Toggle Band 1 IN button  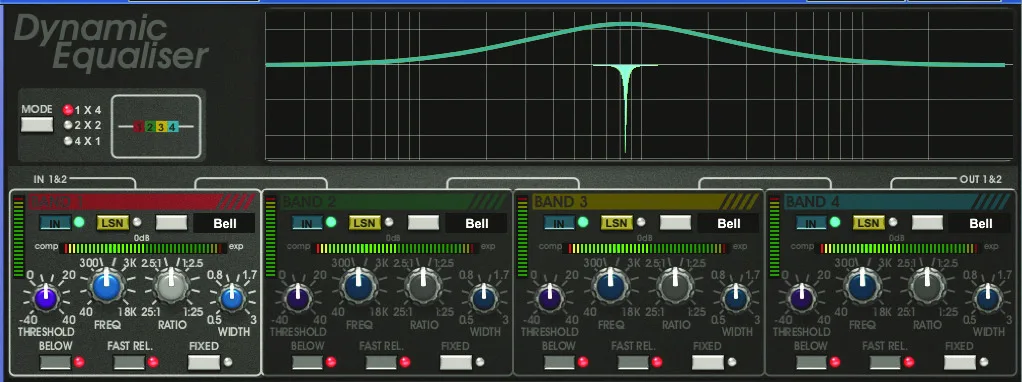(55, 223)
